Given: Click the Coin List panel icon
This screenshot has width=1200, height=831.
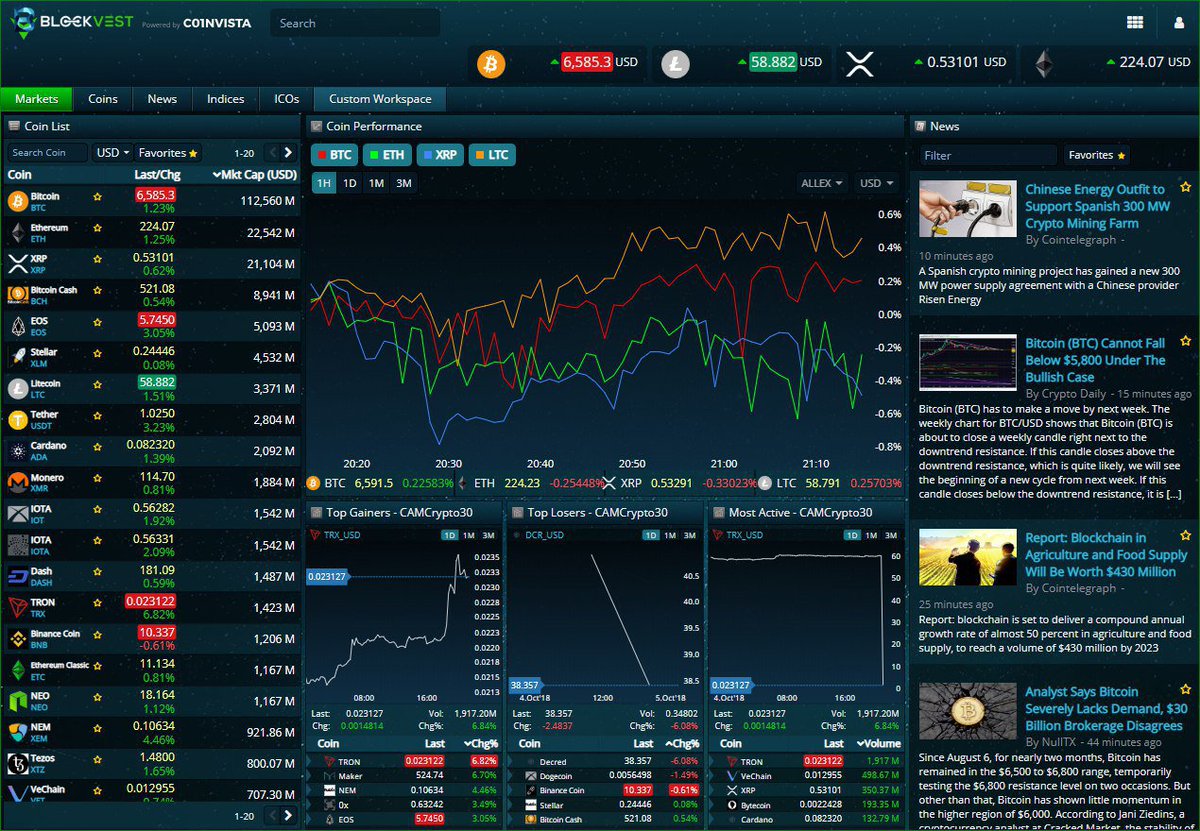Looking at the screenshot, I should click(12, 126).
